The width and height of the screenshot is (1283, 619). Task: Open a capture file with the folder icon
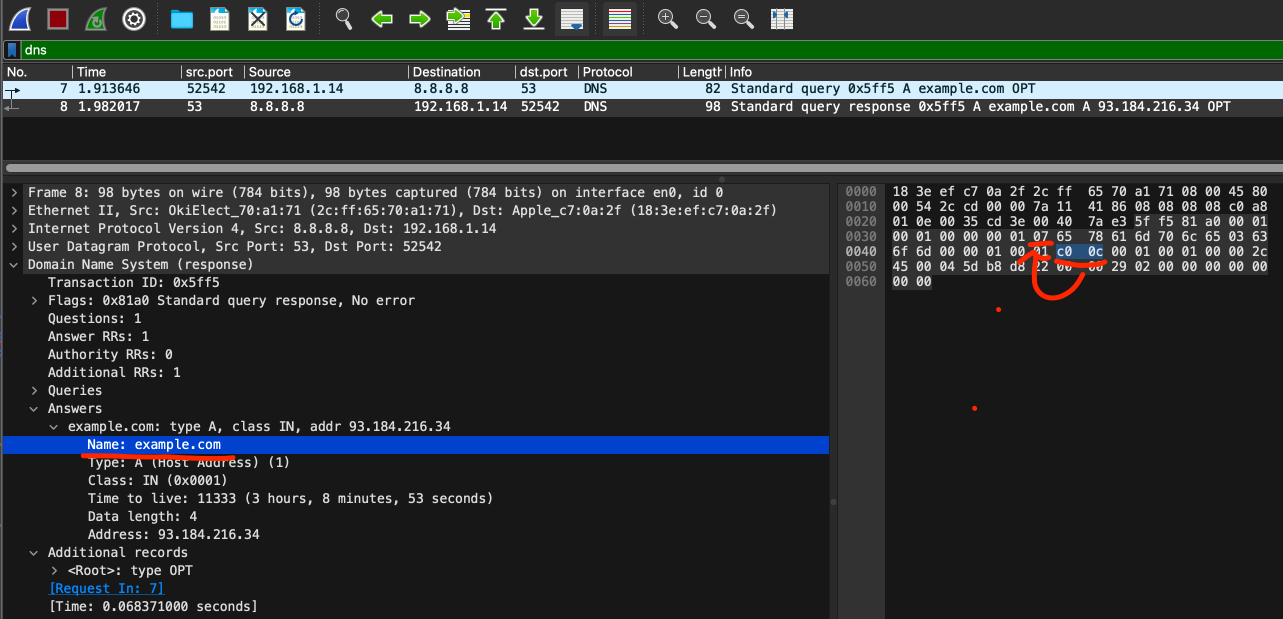(x=182, y=18)
